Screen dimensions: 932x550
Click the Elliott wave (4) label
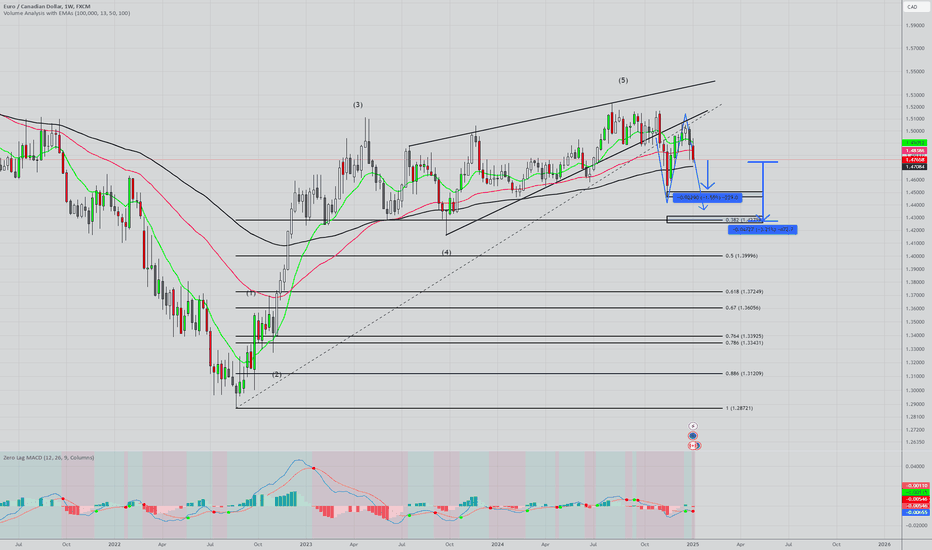tap(446, 252)
